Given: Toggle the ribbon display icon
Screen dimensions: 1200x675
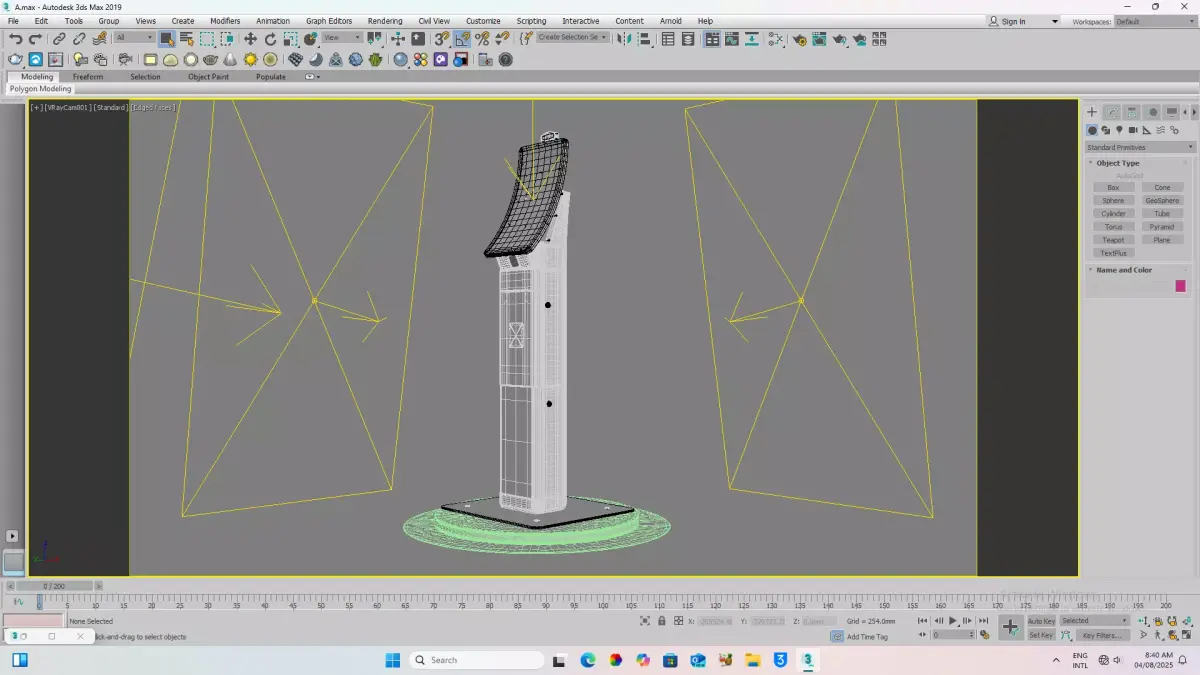Looking at the screenshot, I should point(712,39).
